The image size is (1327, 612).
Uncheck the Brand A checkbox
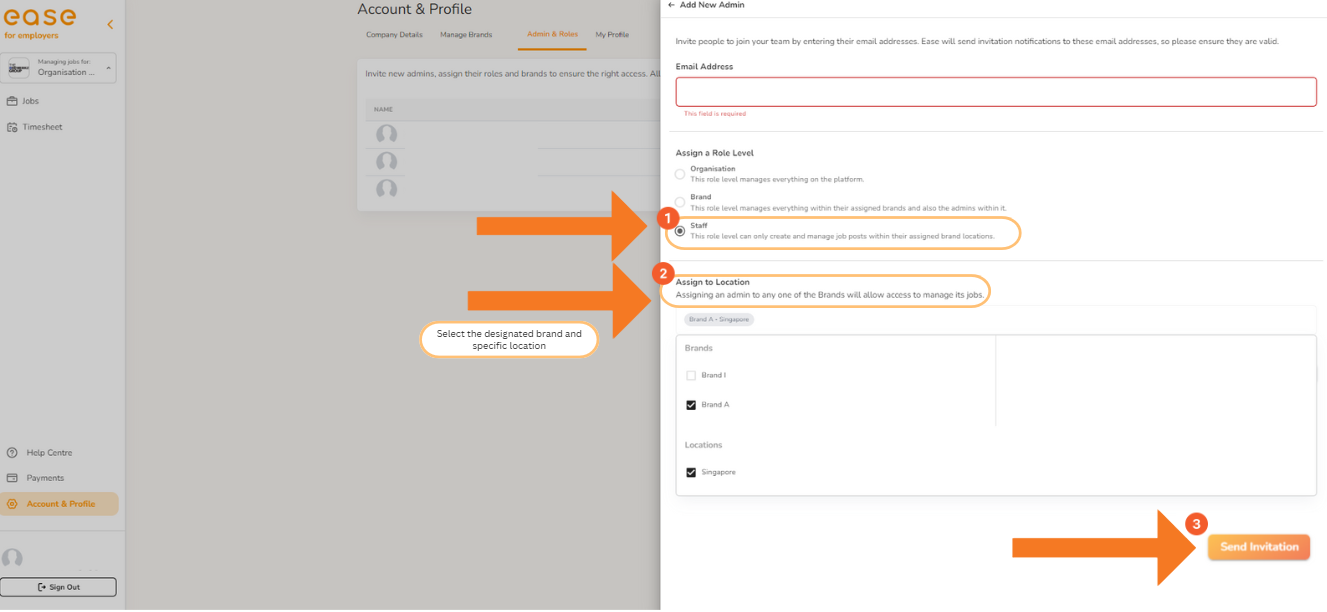coord(691,405)
